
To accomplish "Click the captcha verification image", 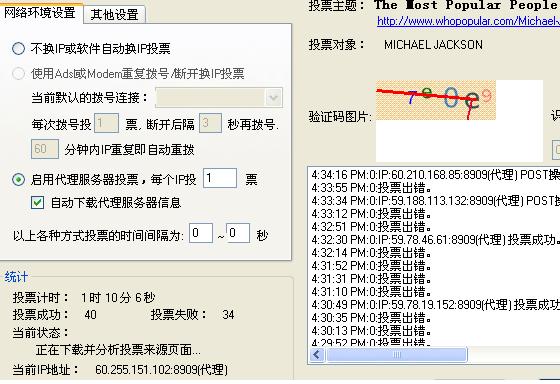I will [x=436, y=100].
